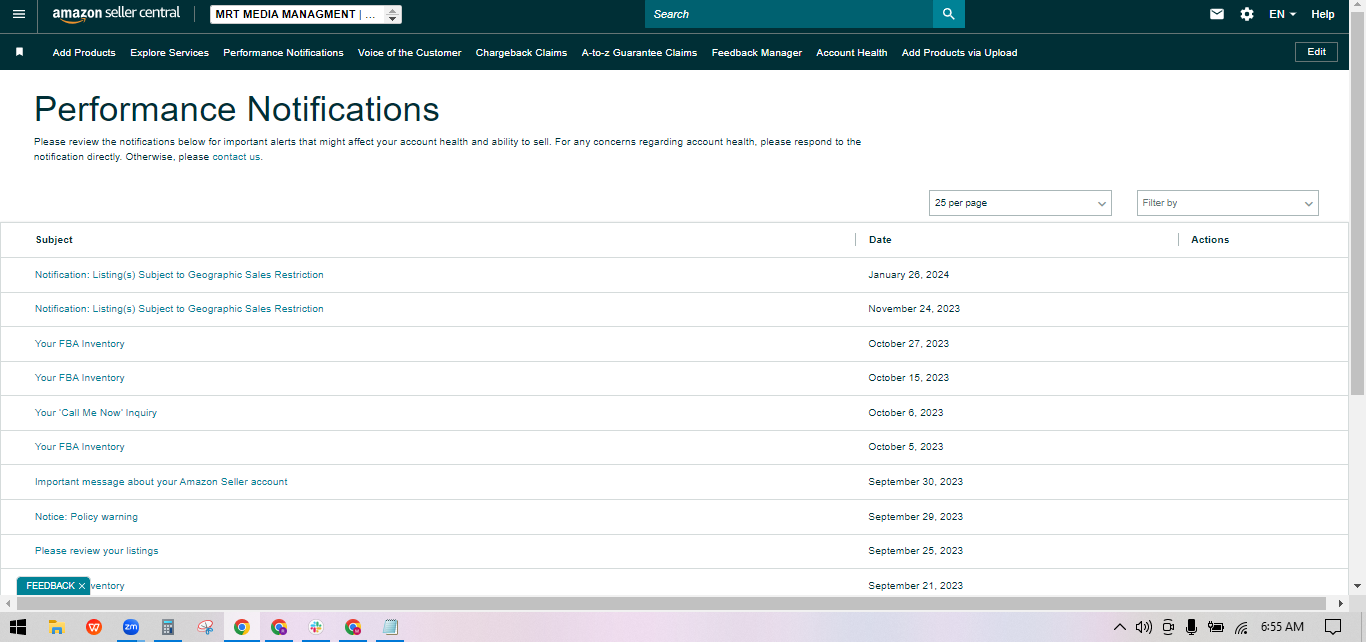
Task: Click the Subject column header
Action: click(54, 240)
